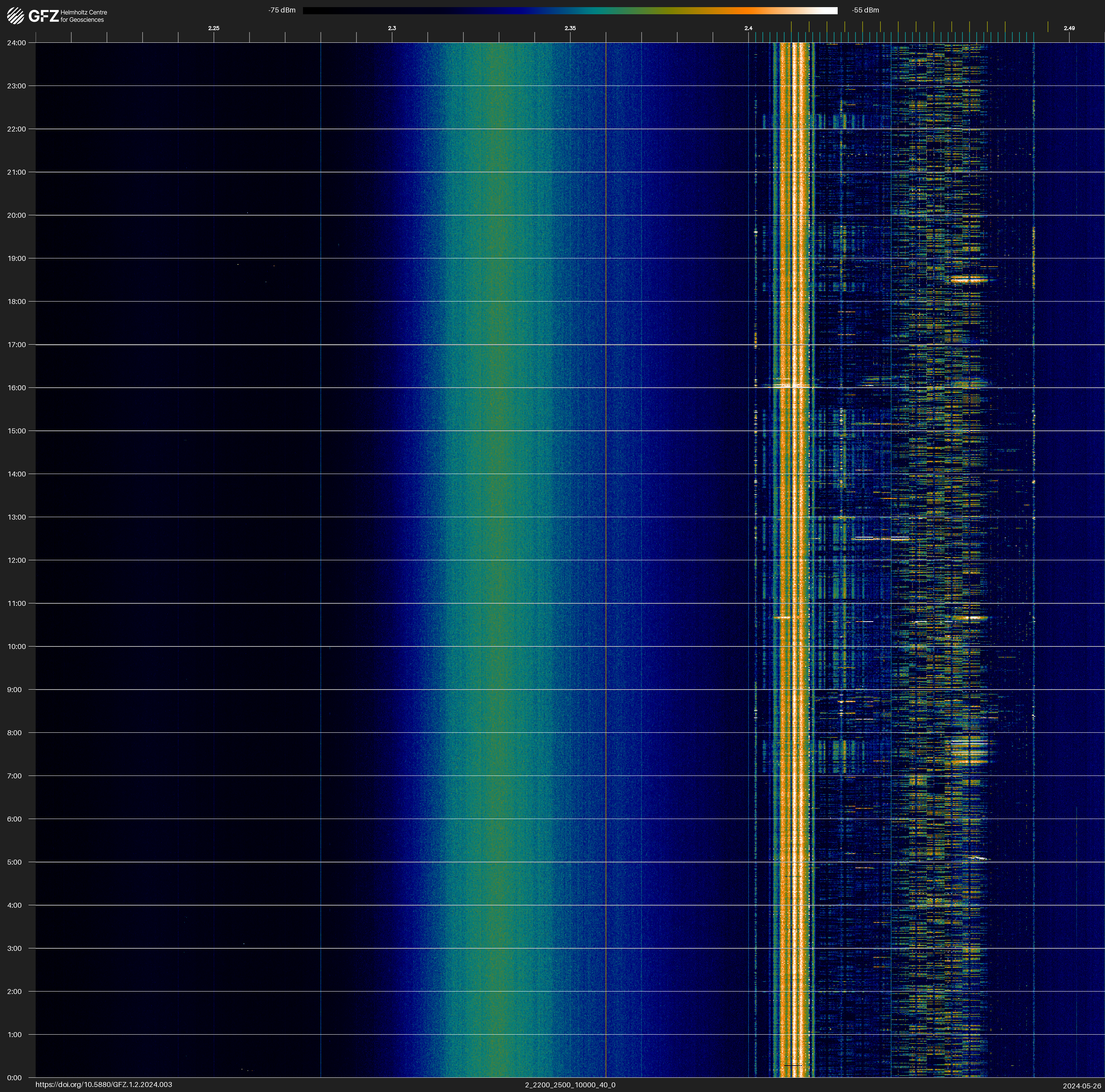Click the bright burst near 18:30
The height and width of the screenshot is (1092, 1105).
click(969, 279)
